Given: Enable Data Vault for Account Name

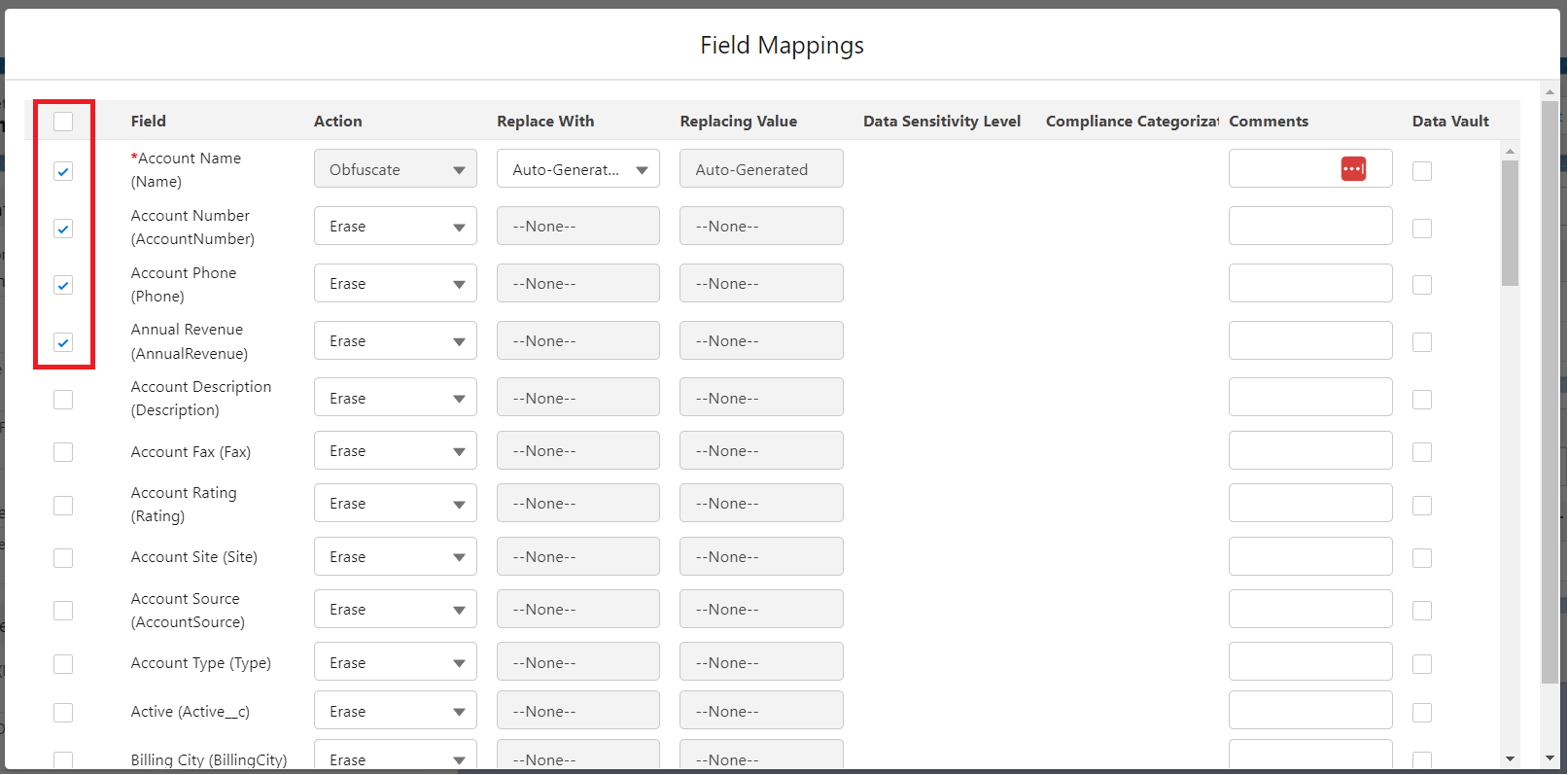Looking at the screenshot, I should point(1422,171).
